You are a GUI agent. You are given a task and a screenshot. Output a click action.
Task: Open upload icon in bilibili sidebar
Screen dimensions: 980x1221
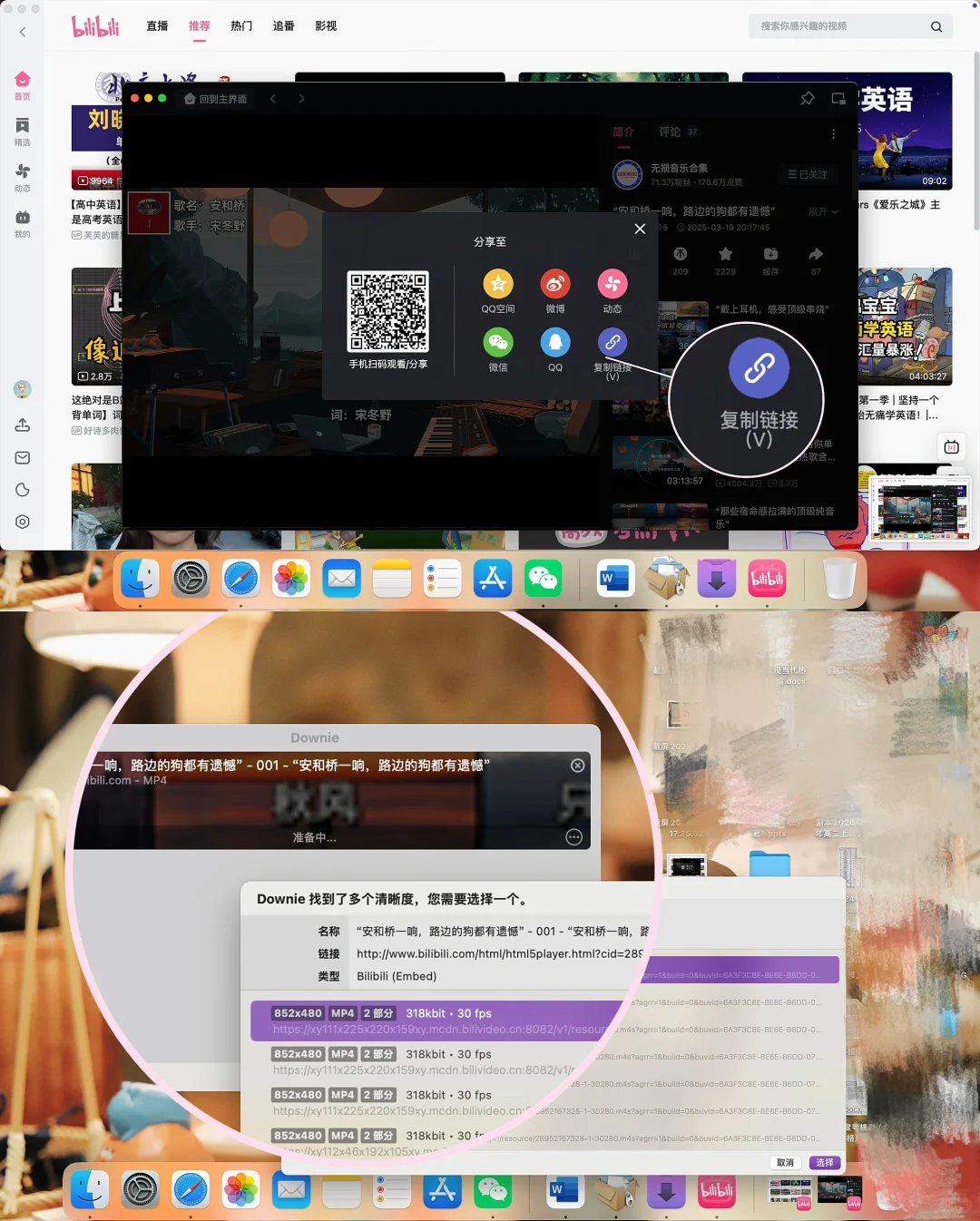point(23,425)
